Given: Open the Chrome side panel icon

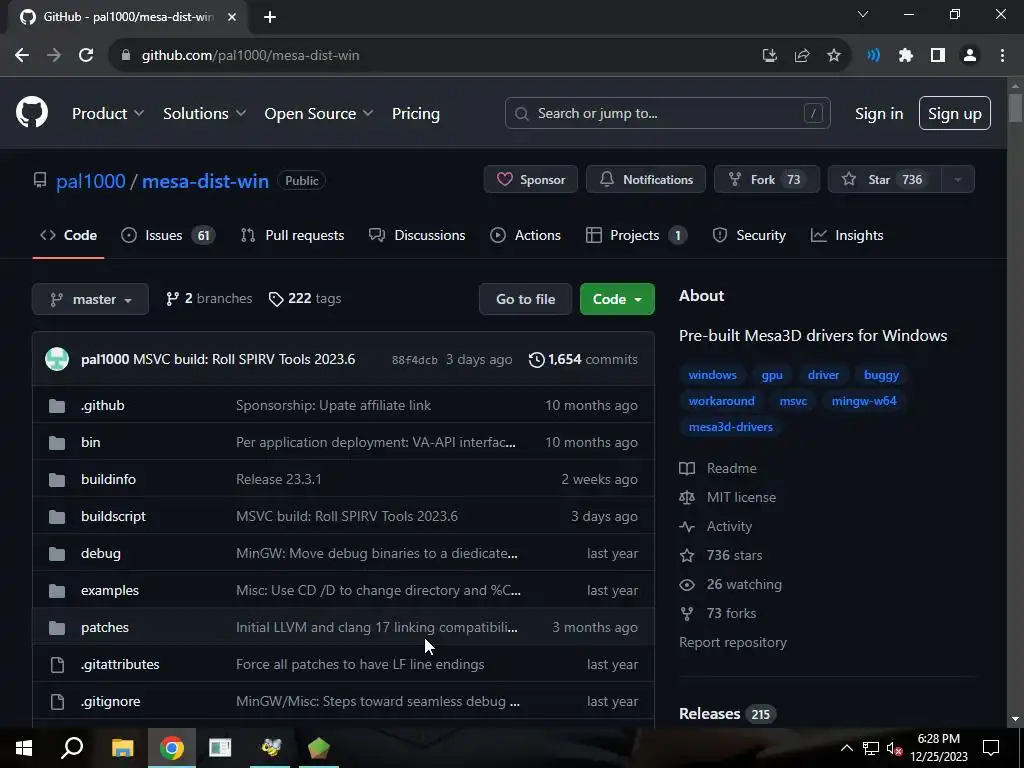Looking at the screenshot, I should 938,56.
